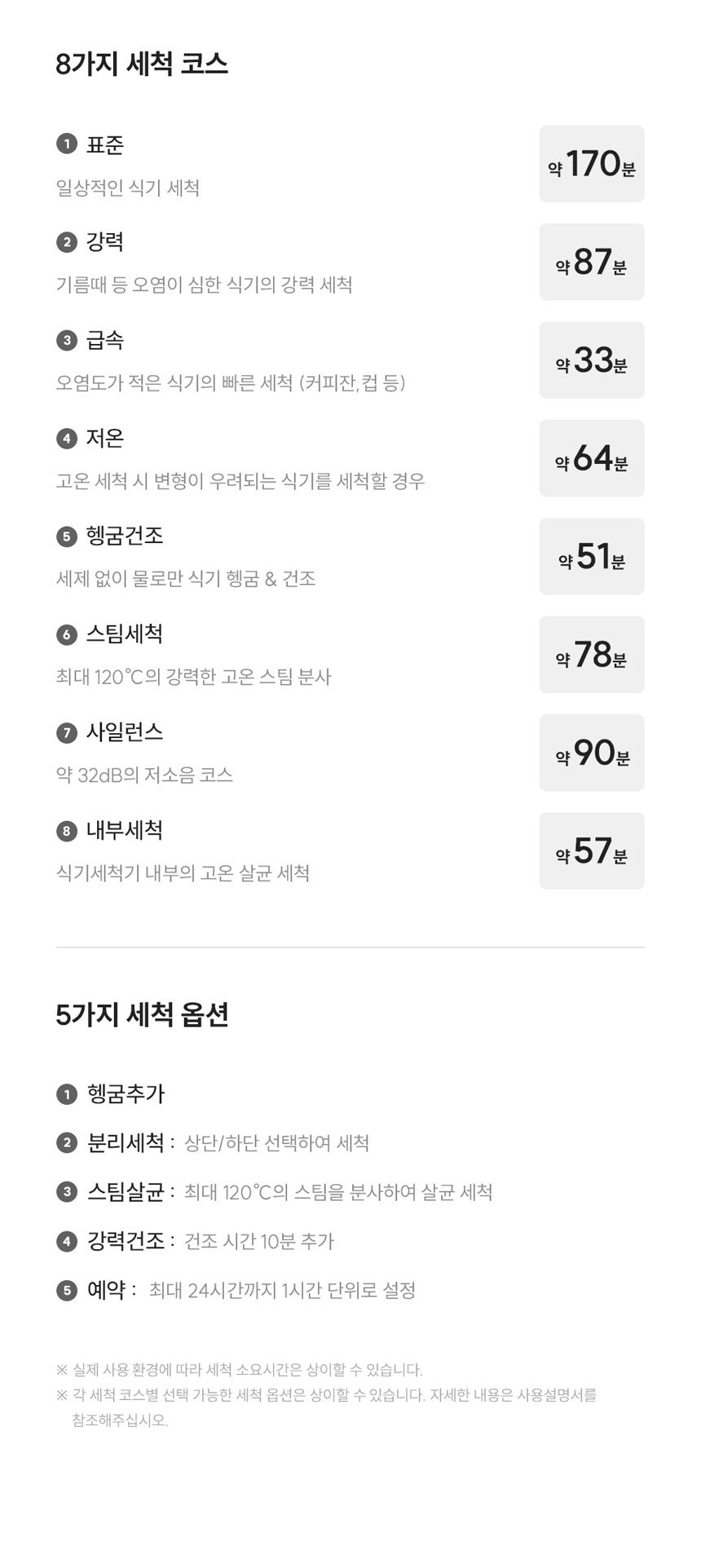The height and width of the screenshot is (1568, 701).
Task: Click the 약 170분 time box
Action: point(592,164)
